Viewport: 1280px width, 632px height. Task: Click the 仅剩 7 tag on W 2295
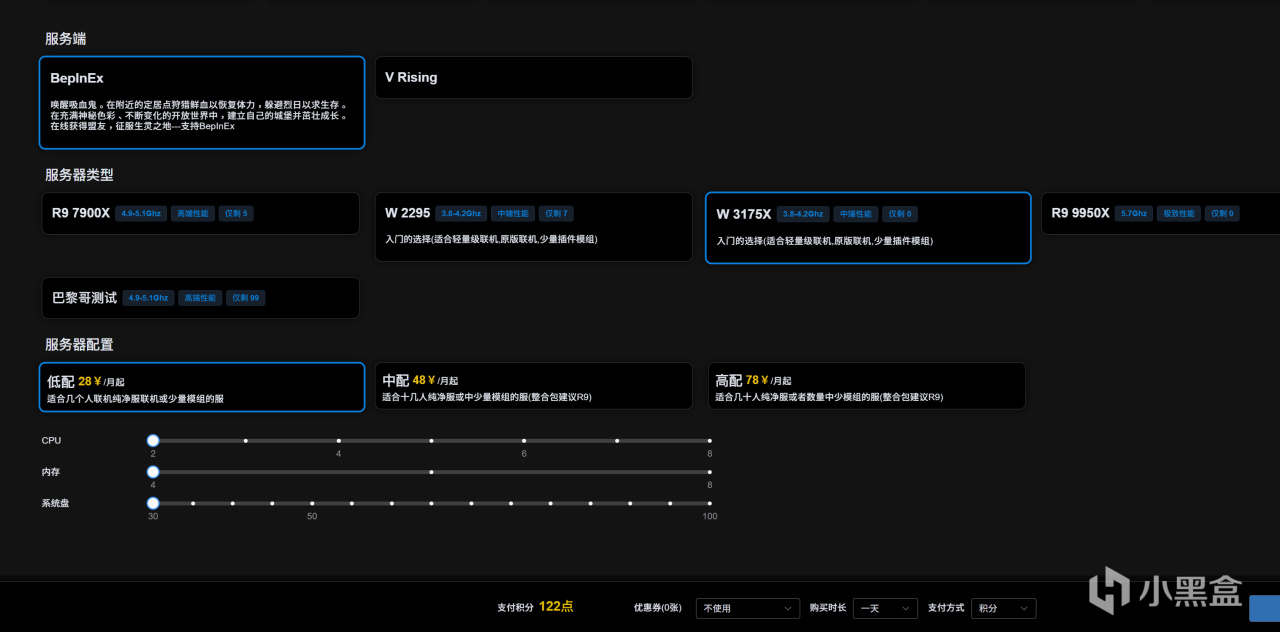(557, 213)
